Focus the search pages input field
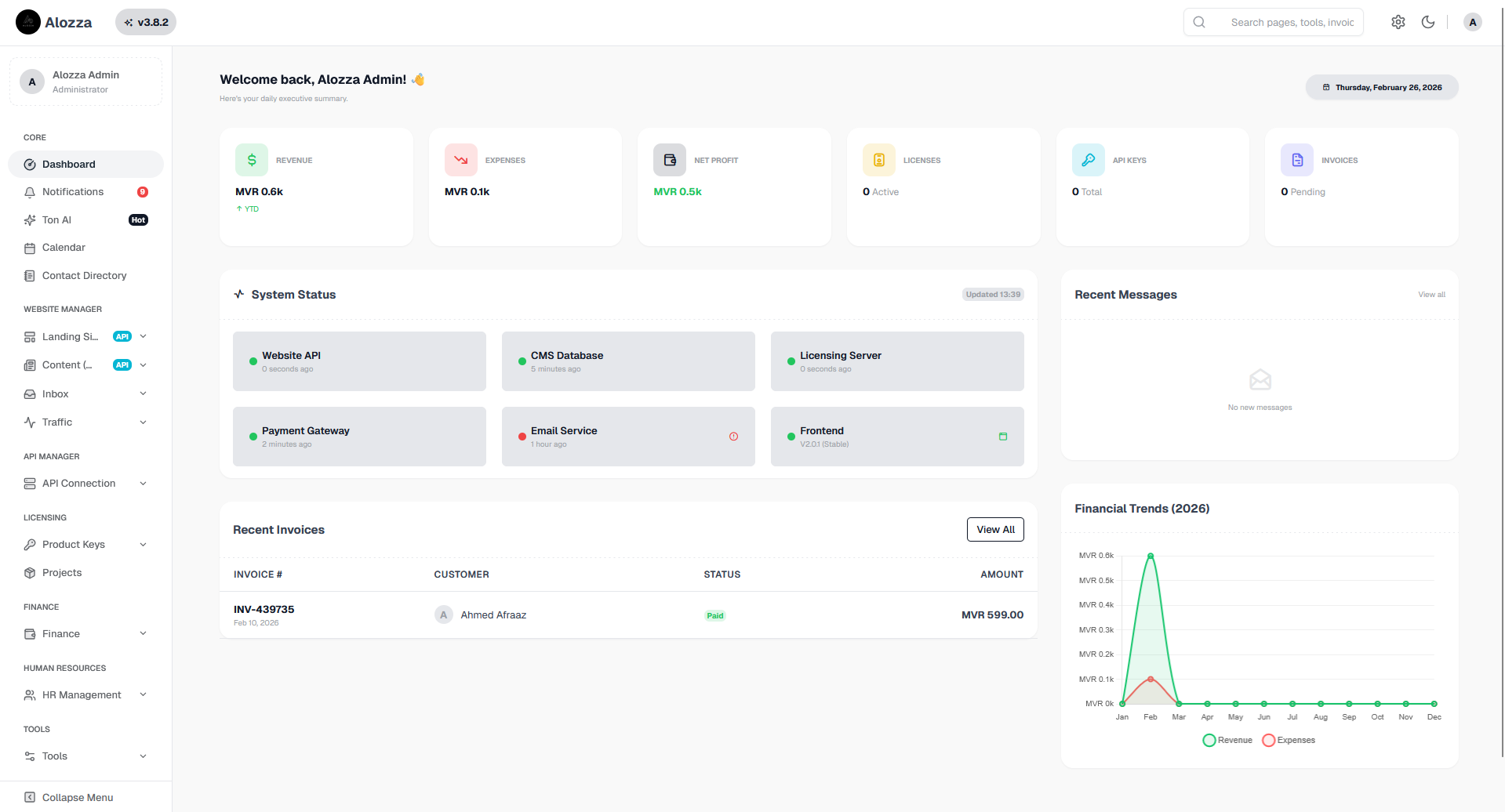Image resolution: width=1505 pixels, height=812 pixels. pos(1292,22)
